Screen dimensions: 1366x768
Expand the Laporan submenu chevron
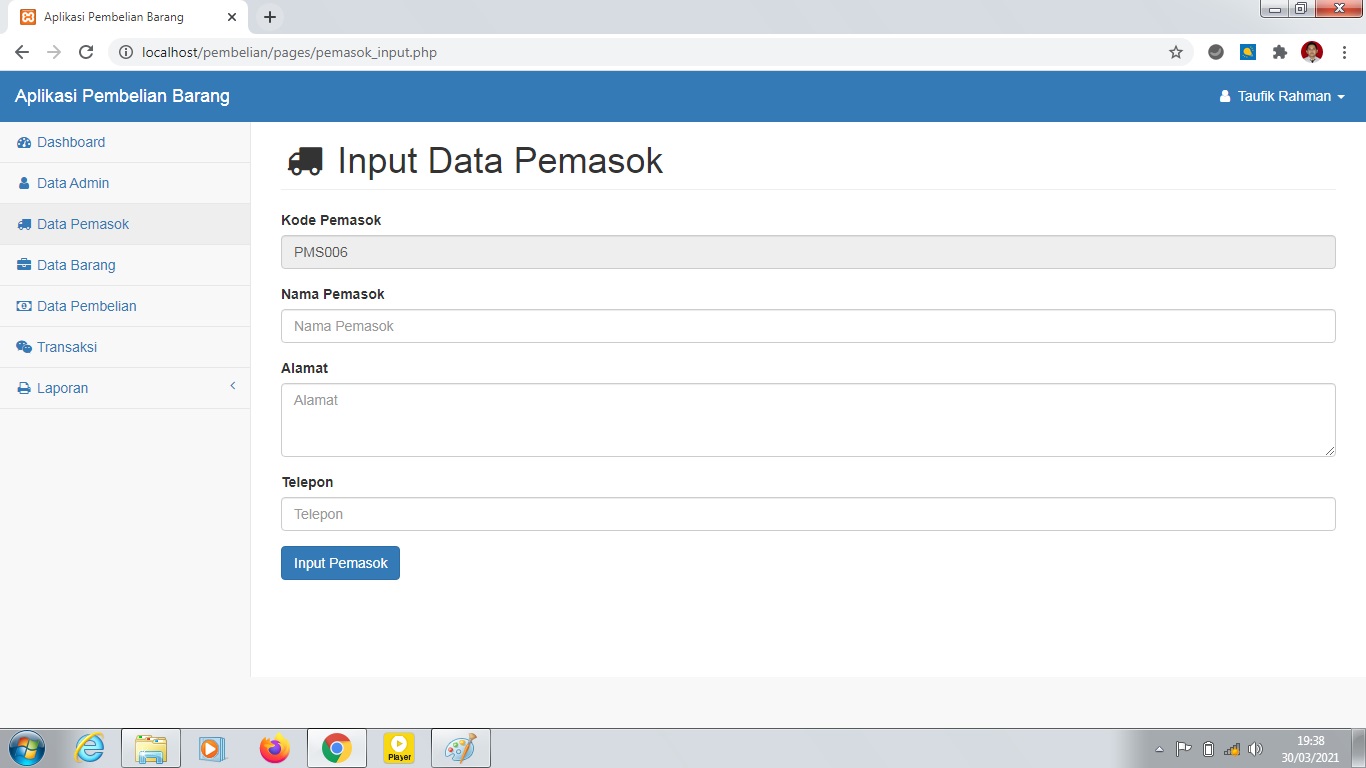pos(232,385)
